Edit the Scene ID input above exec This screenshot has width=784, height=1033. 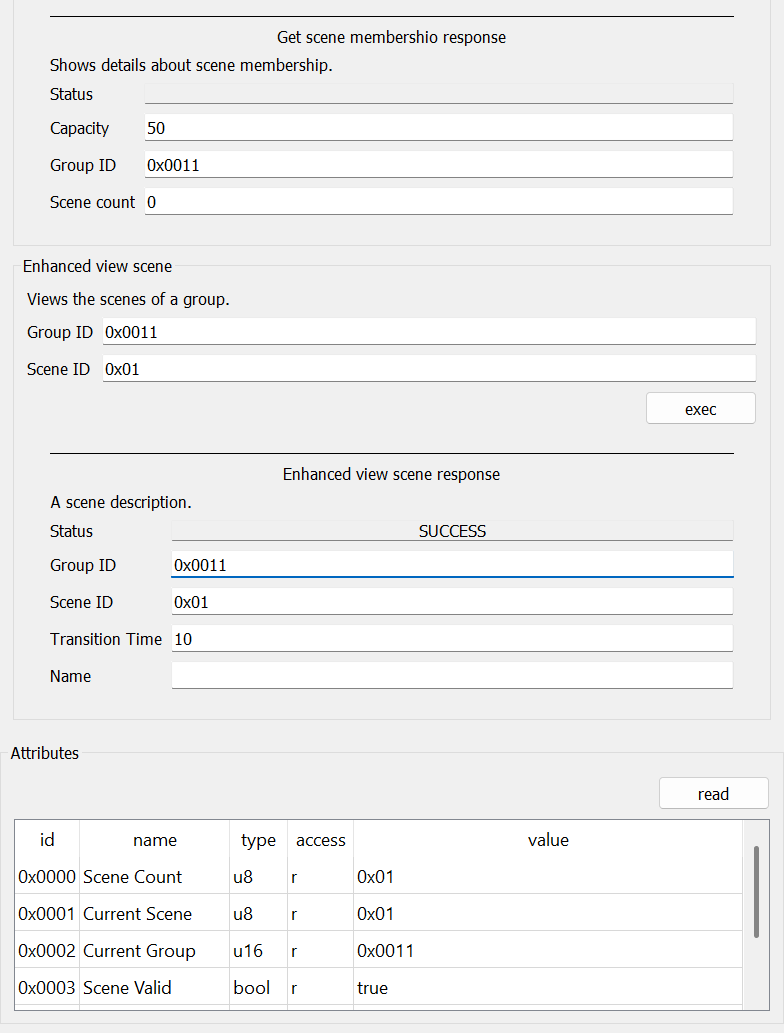(x=429, y=368)
